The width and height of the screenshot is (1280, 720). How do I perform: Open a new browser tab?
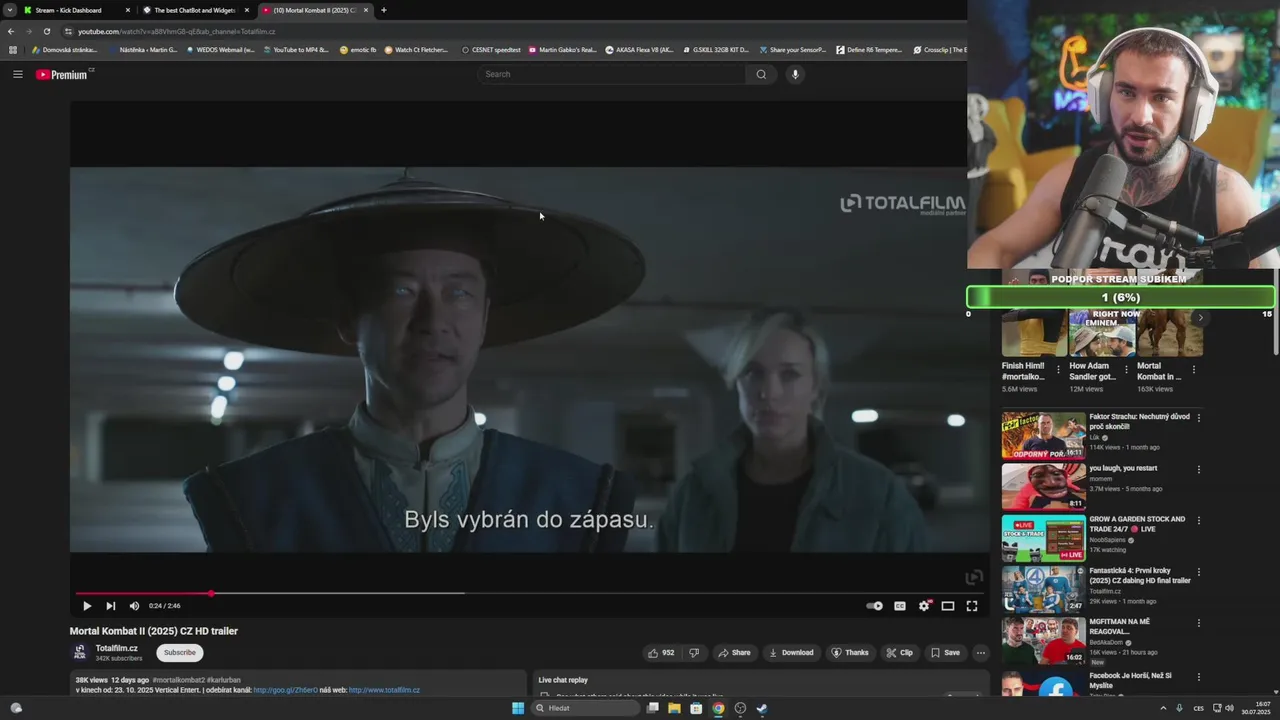(384, 10)
